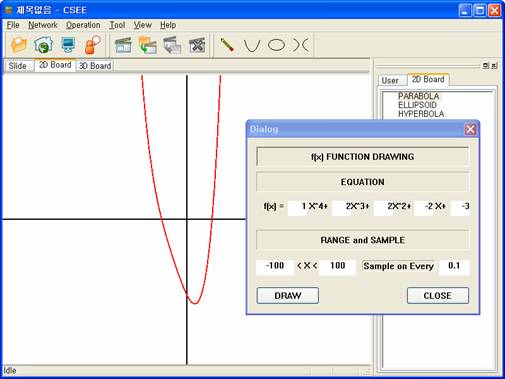Viewport: 505px width, 379px height.
Task: Click the Sample on Every value field
Action: click(454, 266)
